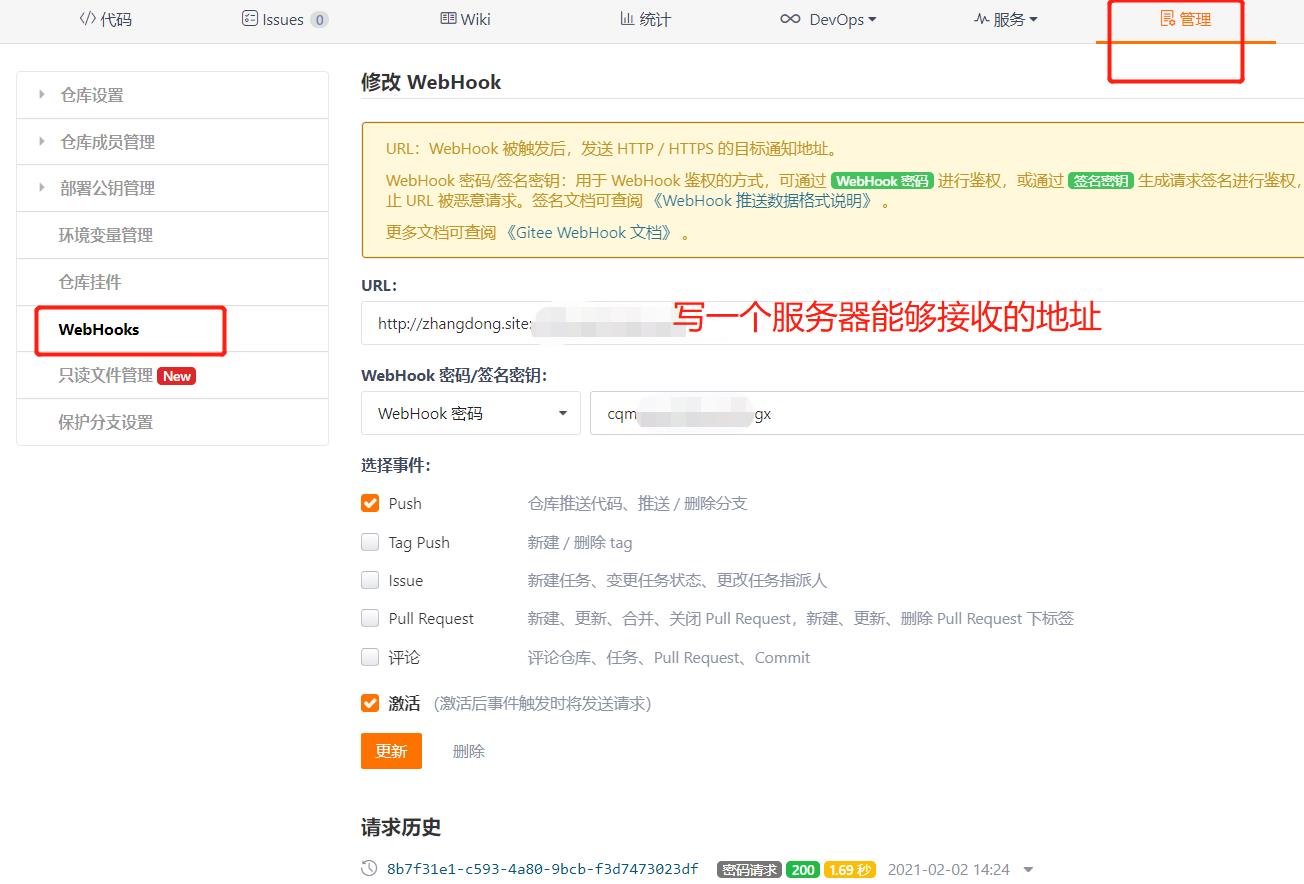Click the 1.69 秒 duration badge
1304x884 pixels.
(850, 870)
